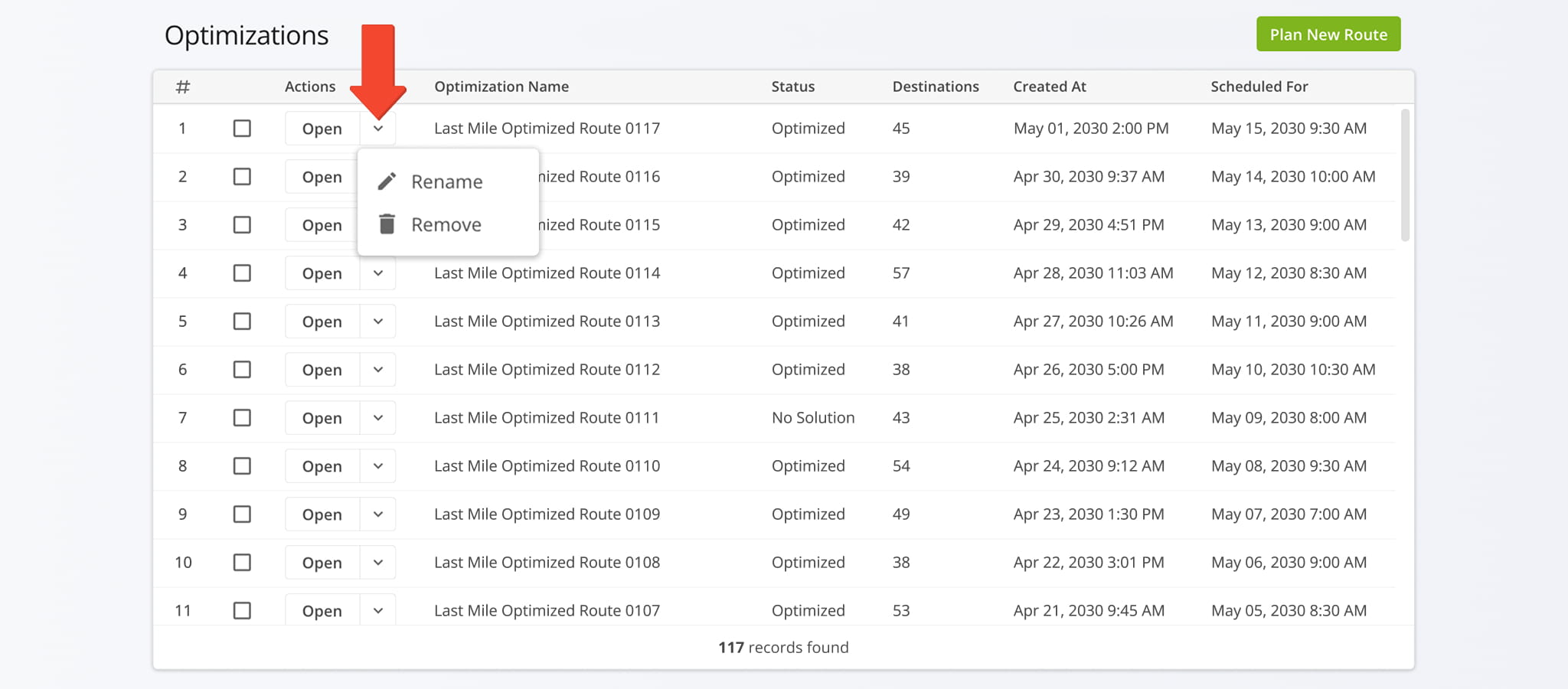Screen dimensions: 1568x689
Task: Click the trash can icon beside Remove
Action: [387, 224]
